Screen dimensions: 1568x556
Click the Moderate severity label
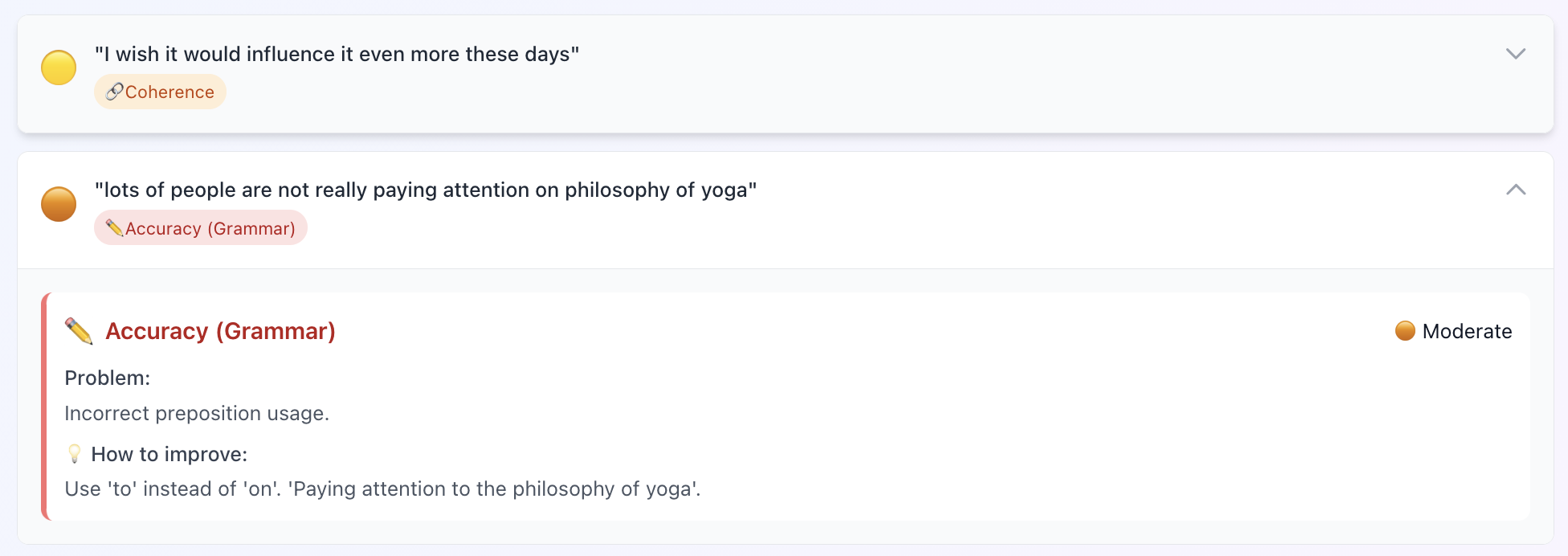[1467, 331]
